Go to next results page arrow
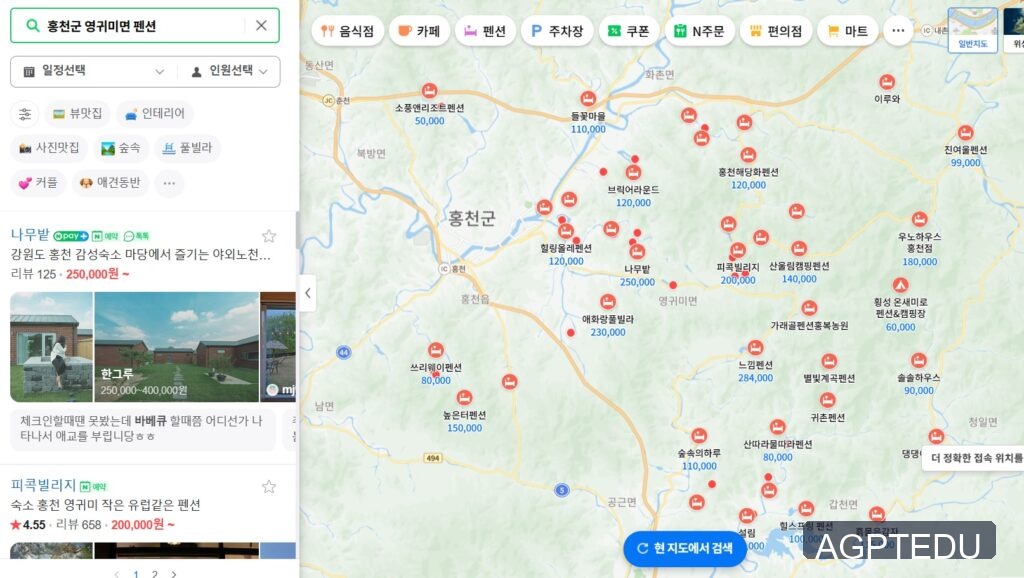 (x=174, y=574)
